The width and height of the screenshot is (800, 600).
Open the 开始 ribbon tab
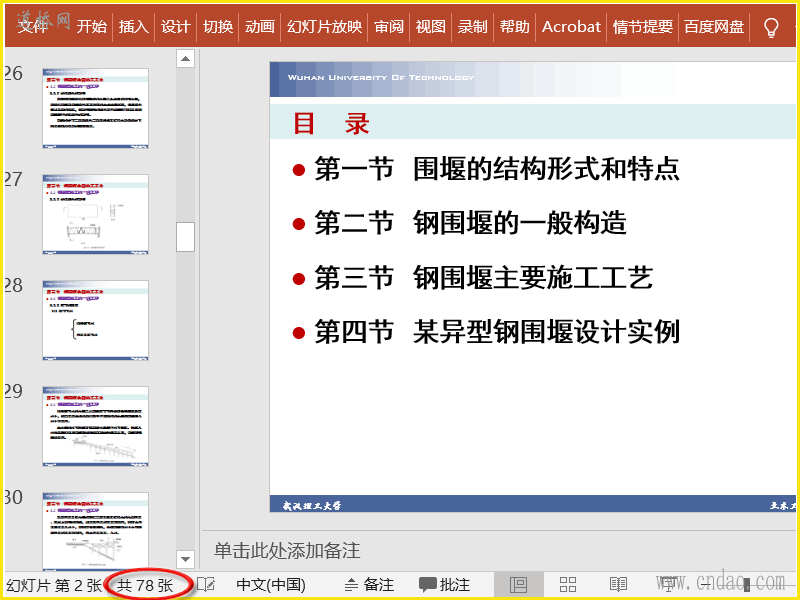92,26
